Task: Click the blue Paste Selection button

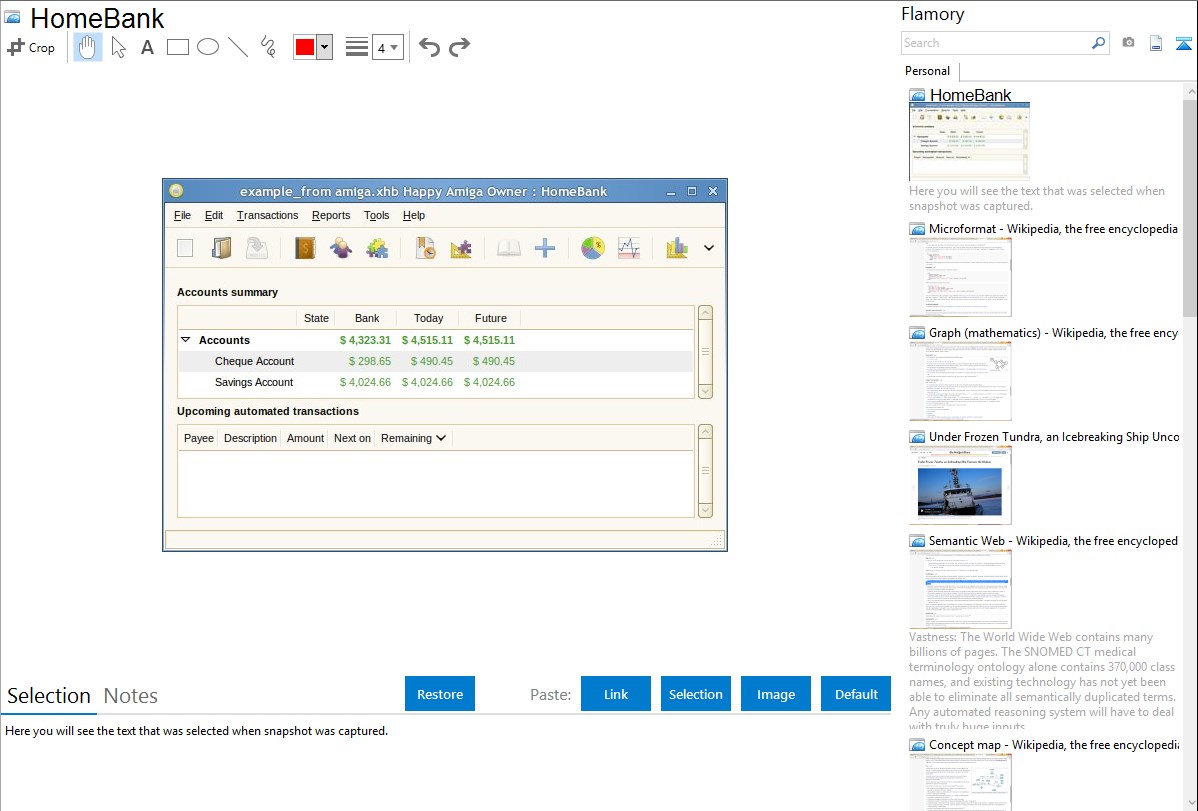Action: point(695,694)
